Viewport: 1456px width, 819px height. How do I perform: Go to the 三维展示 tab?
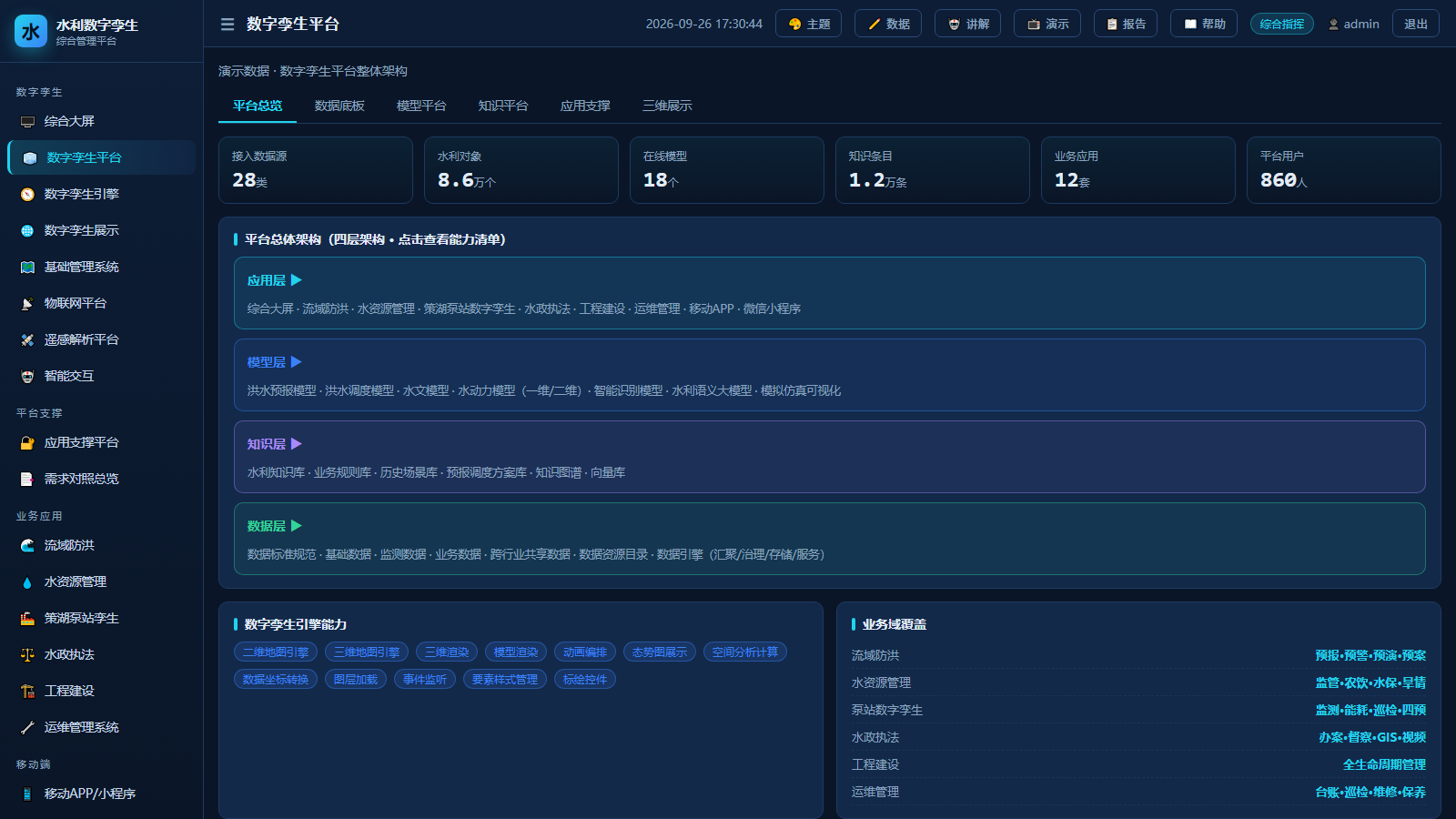[x=667, y=106]
